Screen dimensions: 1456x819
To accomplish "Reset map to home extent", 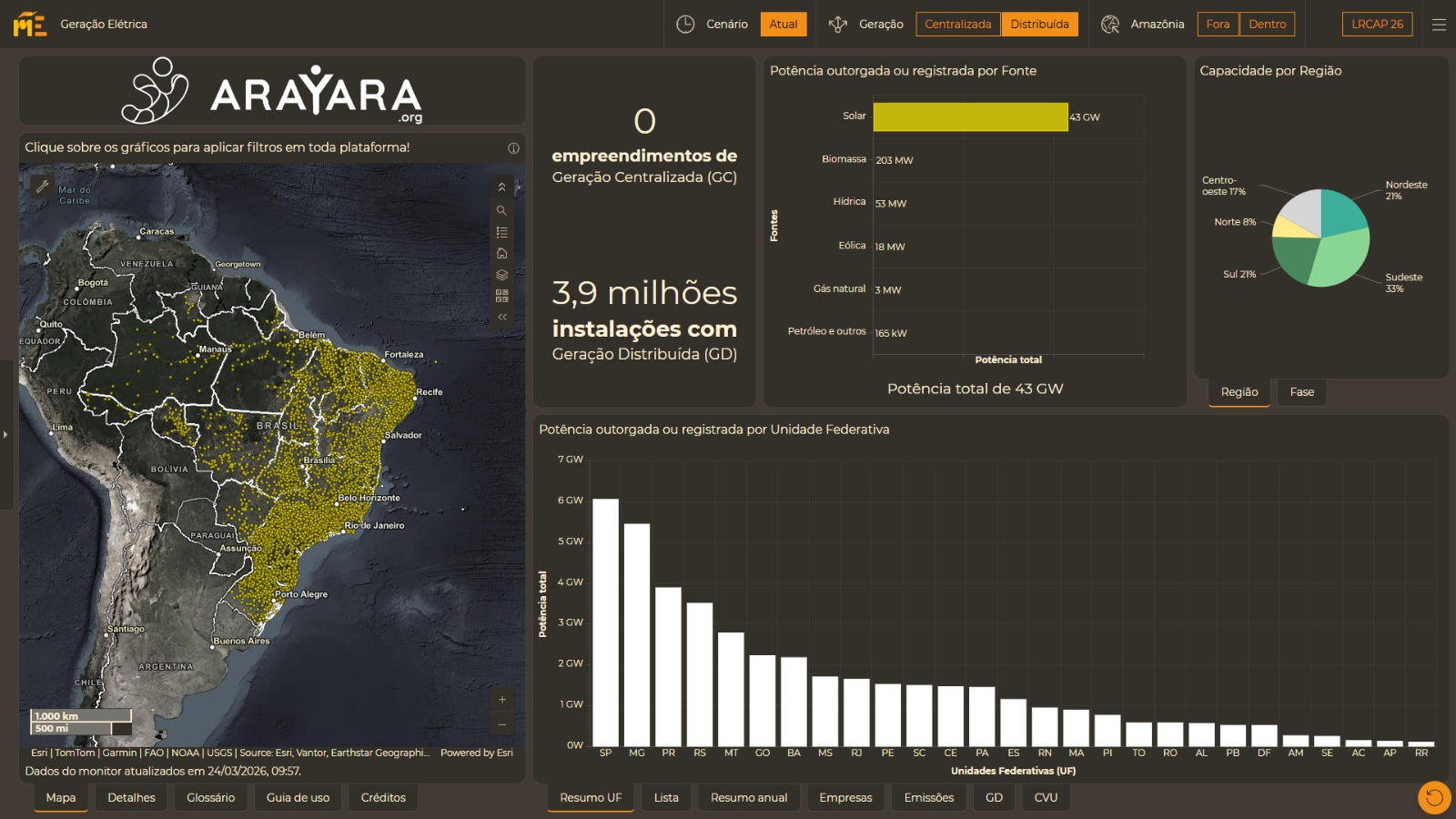I will (x=501, y=254).
